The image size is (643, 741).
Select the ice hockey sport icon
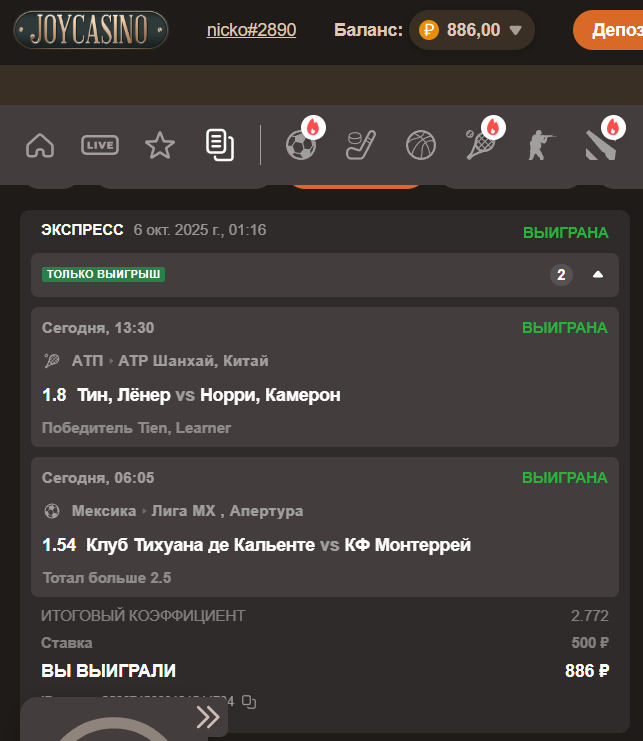361,145
